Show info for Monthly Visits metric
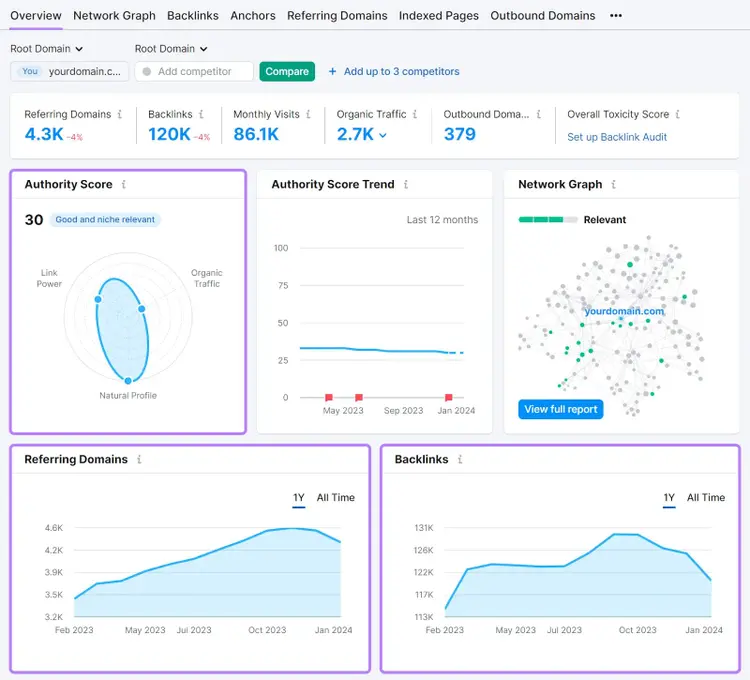The image size is (750, 680). pyautogui.click(x=308, y=114)
